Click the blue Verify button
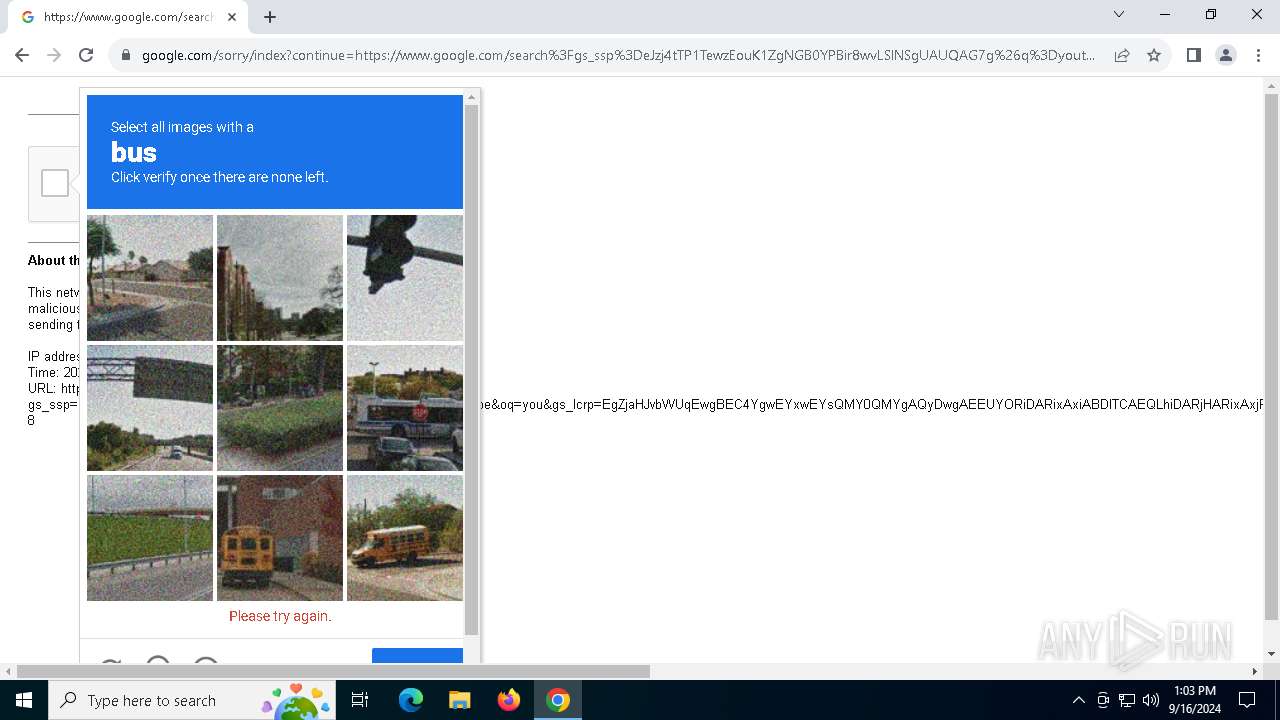This screenshot has height=720, width=1280. pyautogui.click(x=417, y=655)
